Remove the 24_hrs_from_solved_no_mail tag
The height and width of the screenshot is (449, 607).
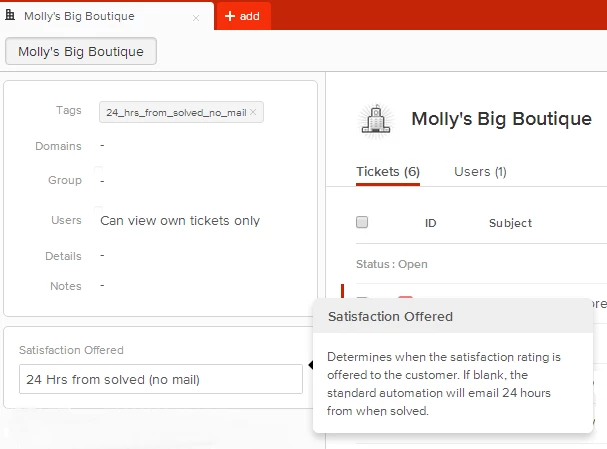coord(253,112)
